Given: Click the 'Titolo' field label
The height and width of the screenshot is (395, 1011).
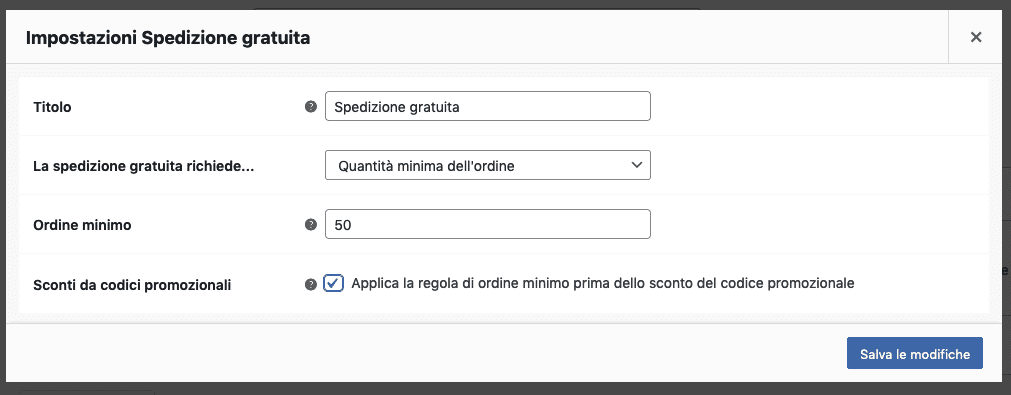Looking at the screenshot, I should (52, 107).
